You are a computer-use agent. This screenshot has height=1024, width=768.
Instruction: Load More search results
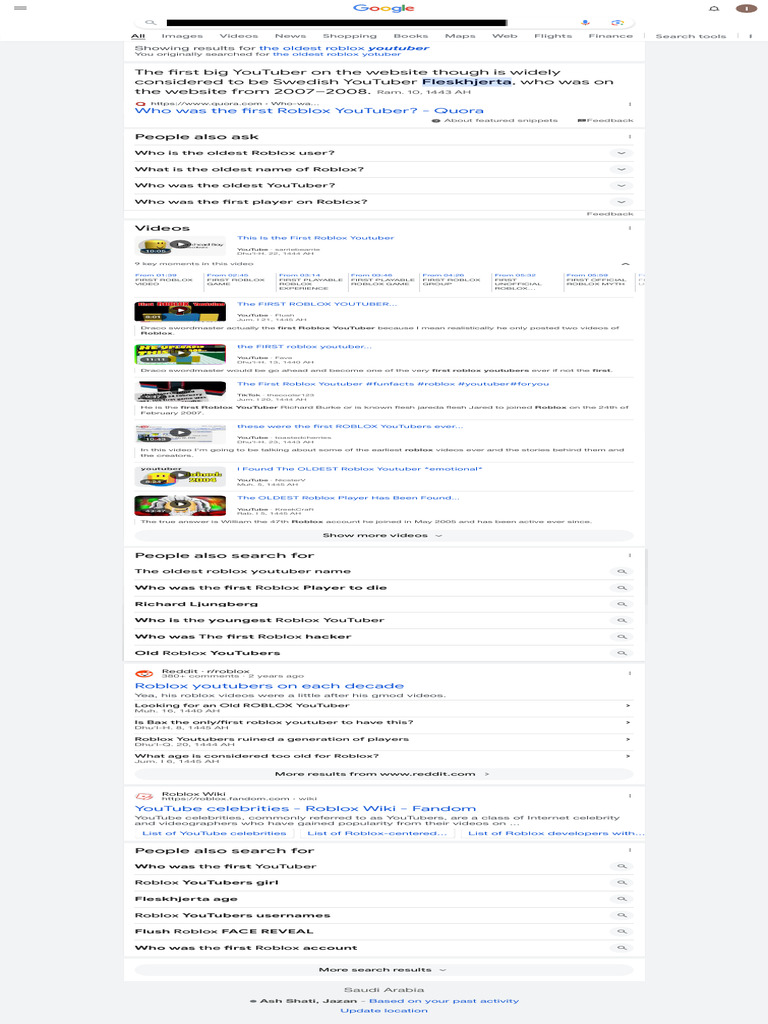pos(383,970)
